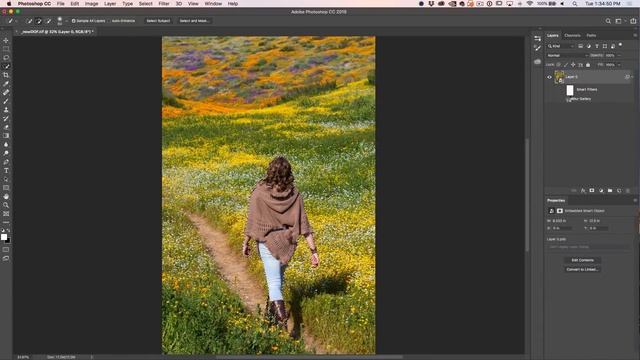Select the Crop tool

tap(6, 75)
